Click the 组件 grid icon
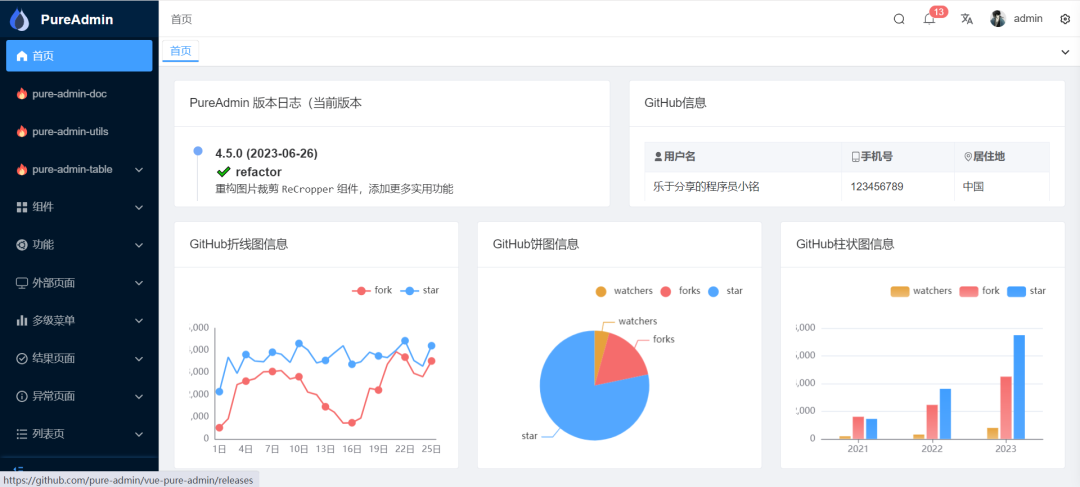Viewport: 1080px width, 487px height. point(21,207)
